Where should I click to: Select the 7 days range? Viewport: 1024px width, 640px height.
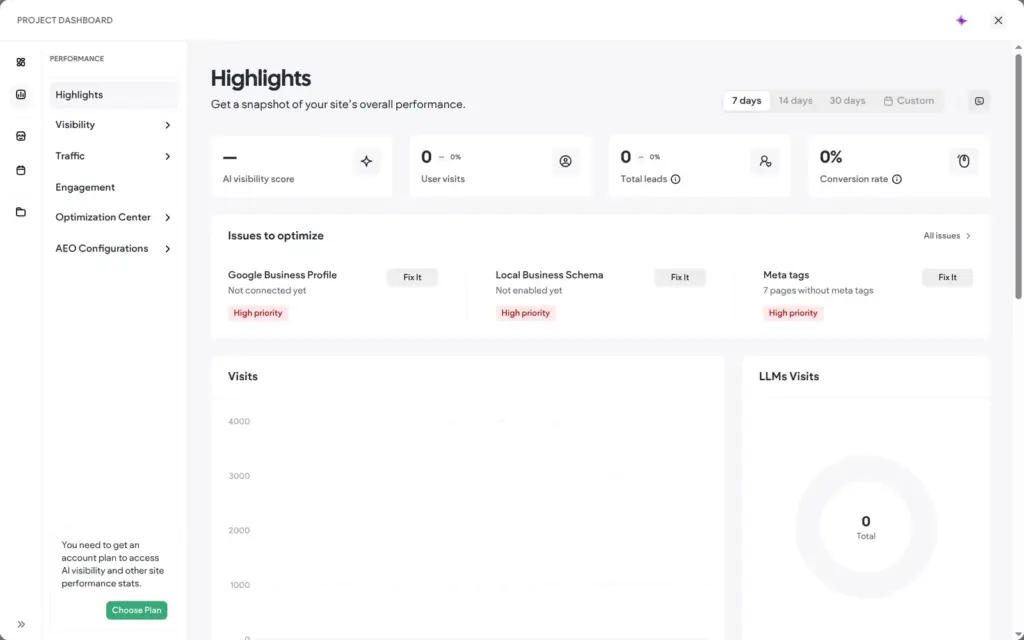pyautogui.click(x=746, y=101)
